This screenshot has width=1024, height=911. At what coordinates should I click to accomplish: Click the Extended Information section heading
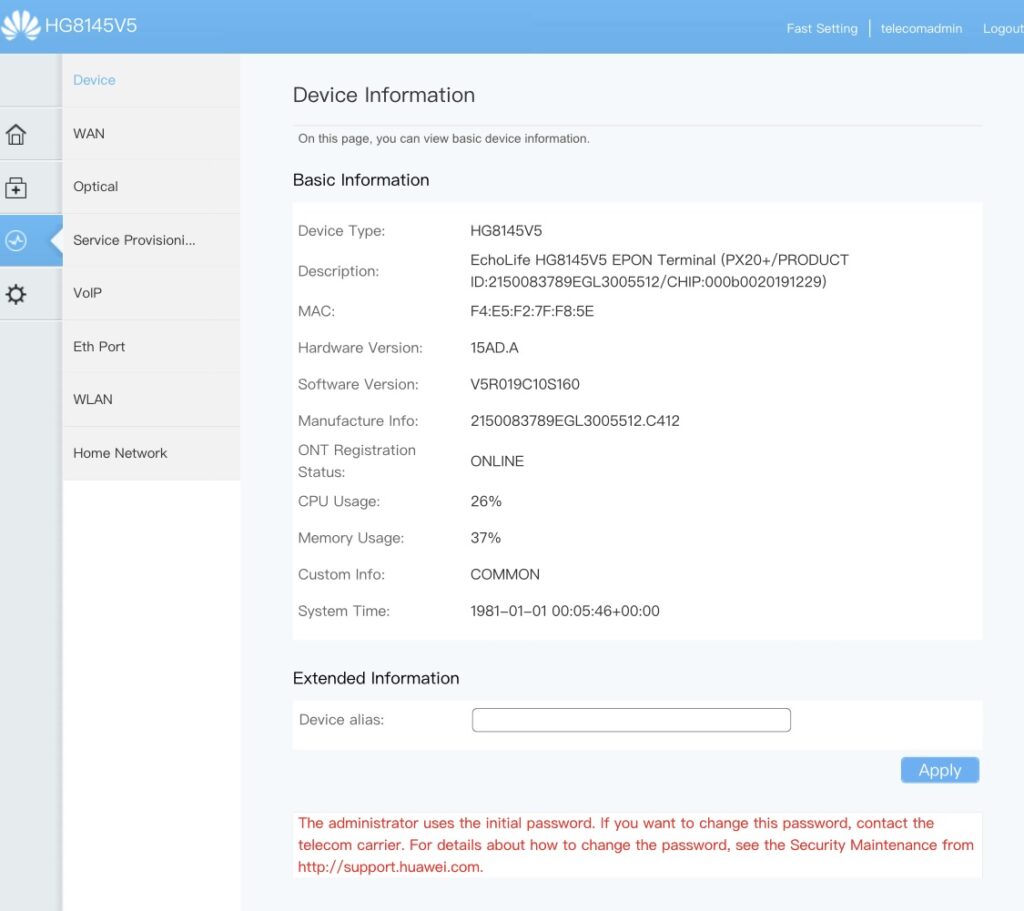pos(376,678)
